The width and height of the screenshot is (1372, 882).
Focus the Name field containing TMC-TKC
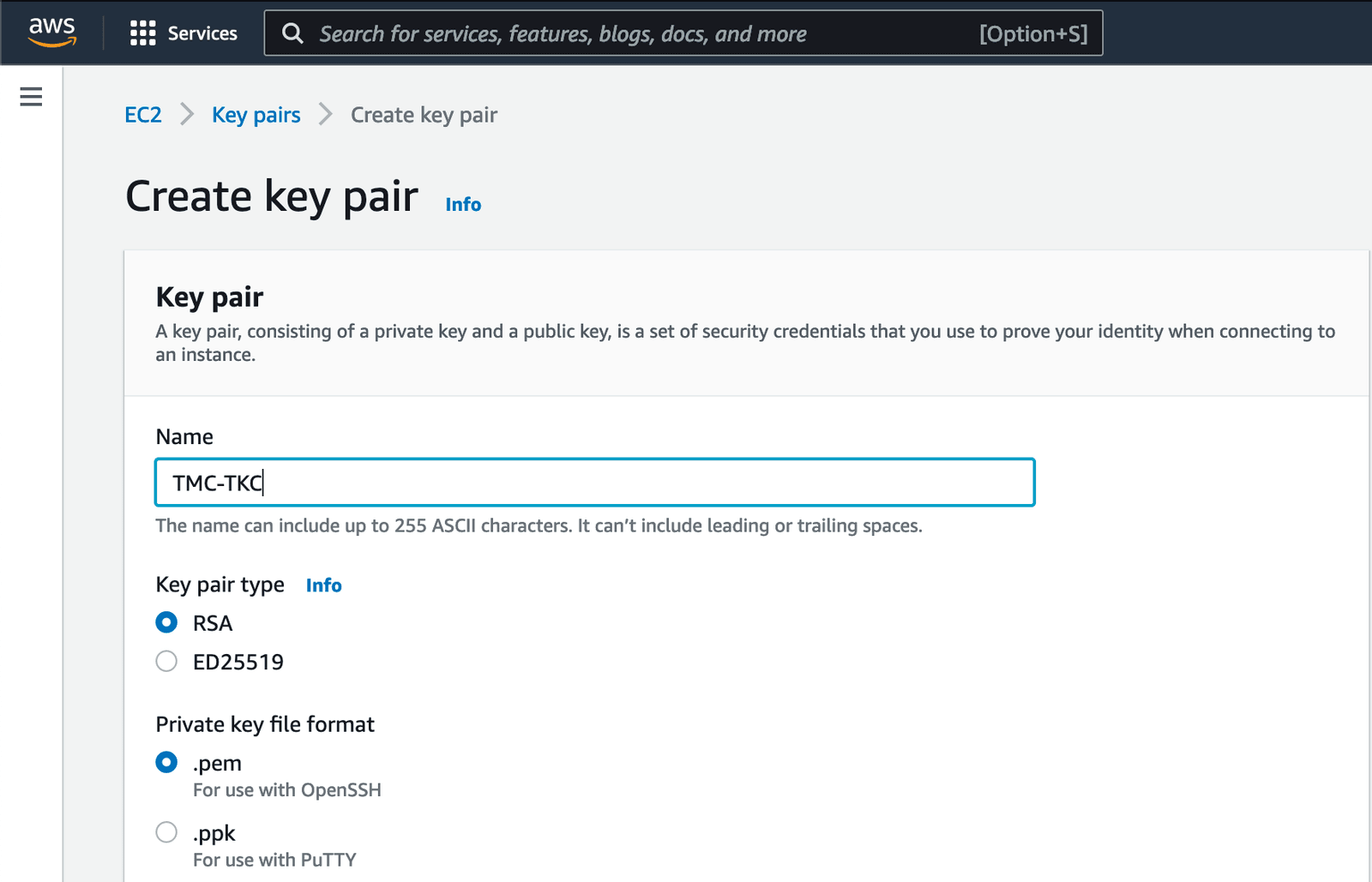point(594,483)
